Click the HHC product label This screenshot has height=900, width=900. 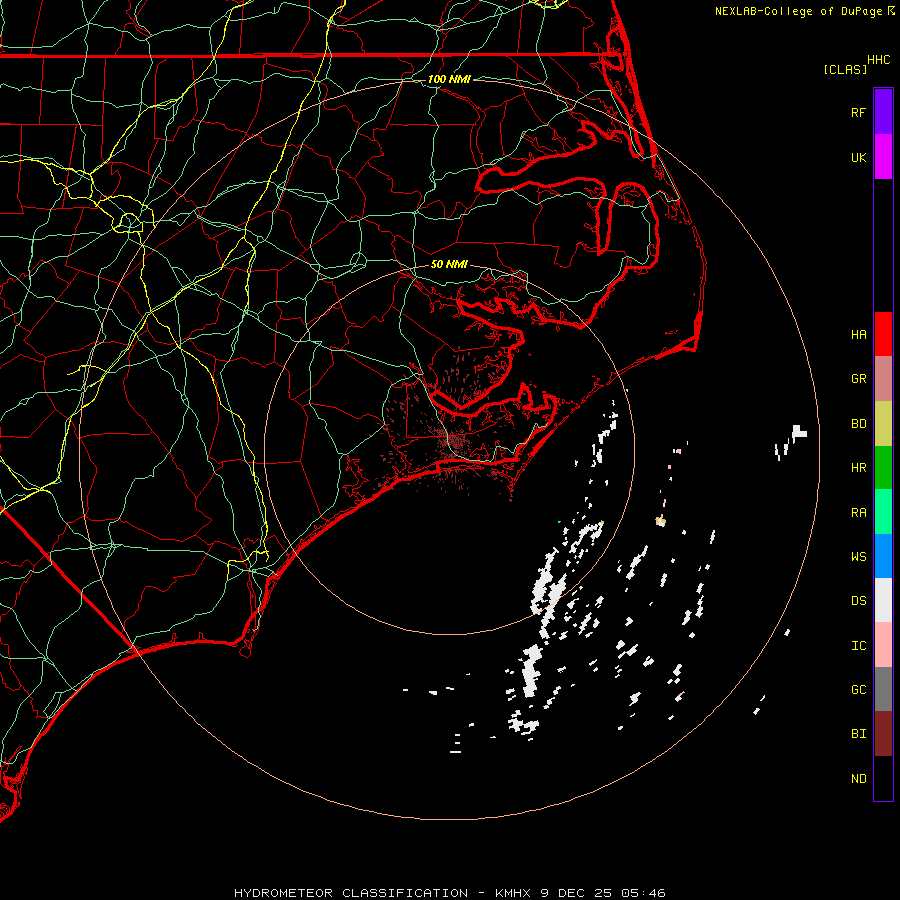[x=879, y=60]
